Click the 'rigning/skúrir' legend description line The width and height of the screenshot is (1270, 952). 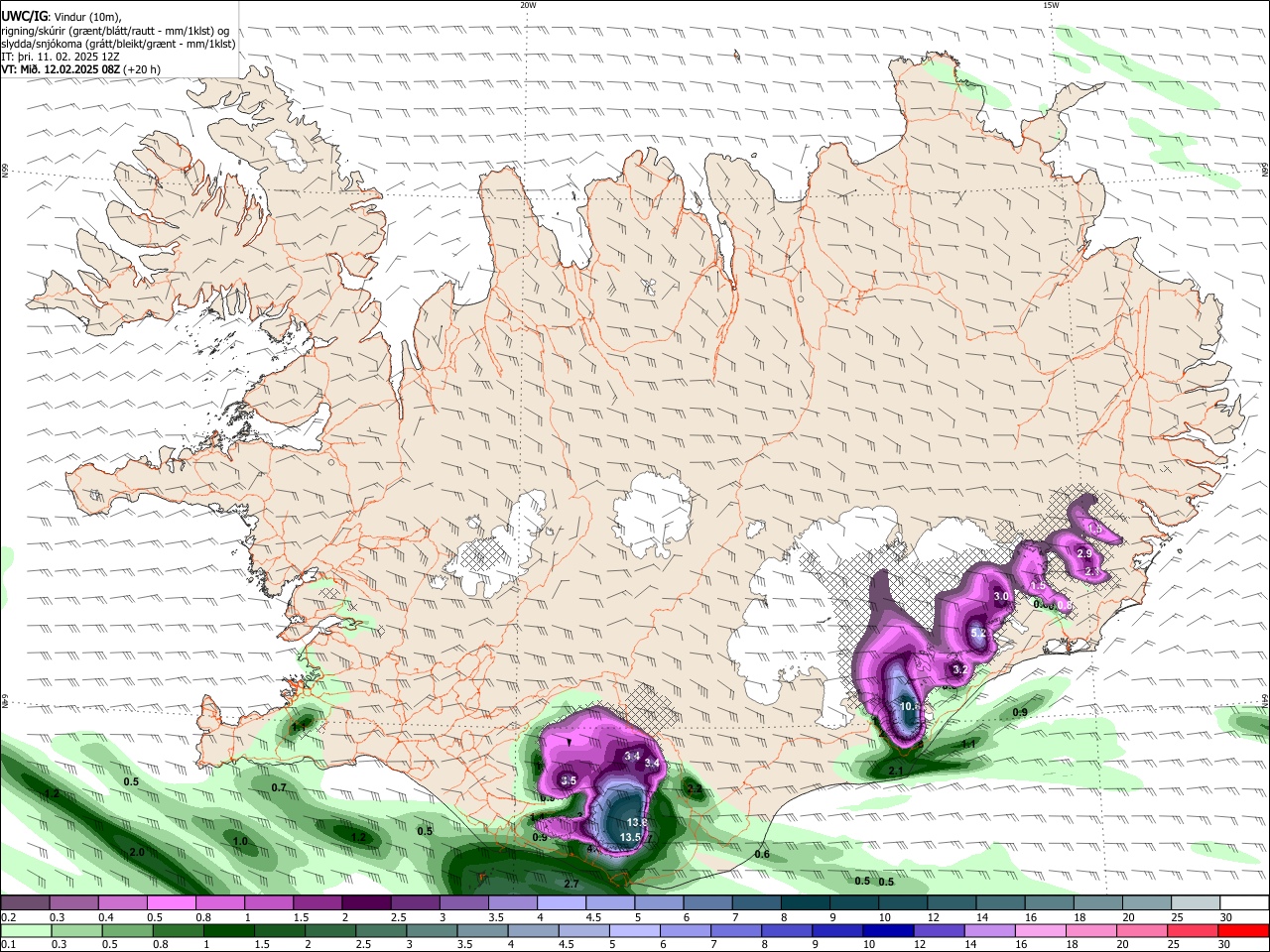tap(115, 30)
